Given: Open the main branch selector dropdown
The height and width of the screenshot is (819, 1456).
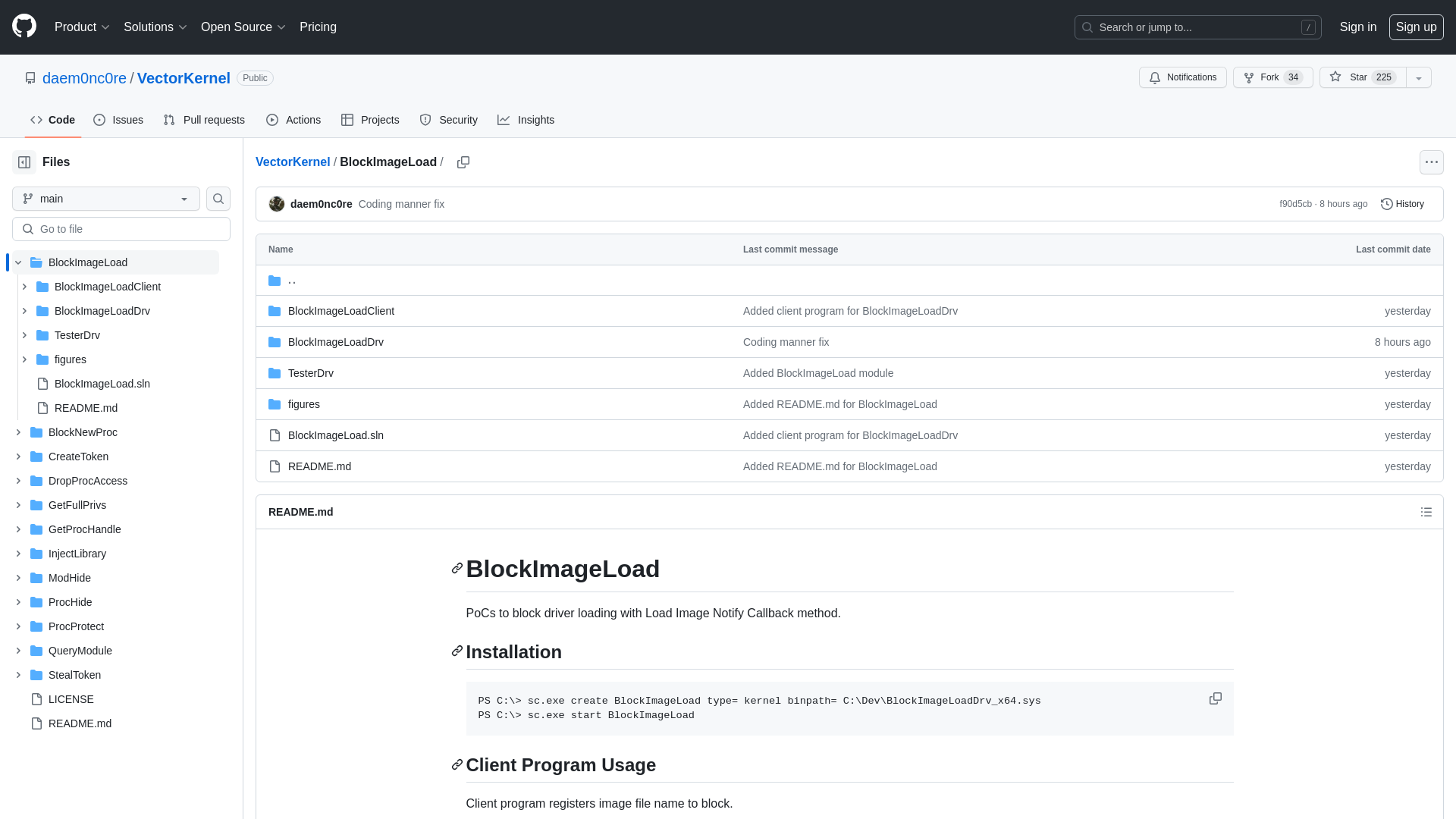Looking at the screenshot, I should tap(106, 199).
